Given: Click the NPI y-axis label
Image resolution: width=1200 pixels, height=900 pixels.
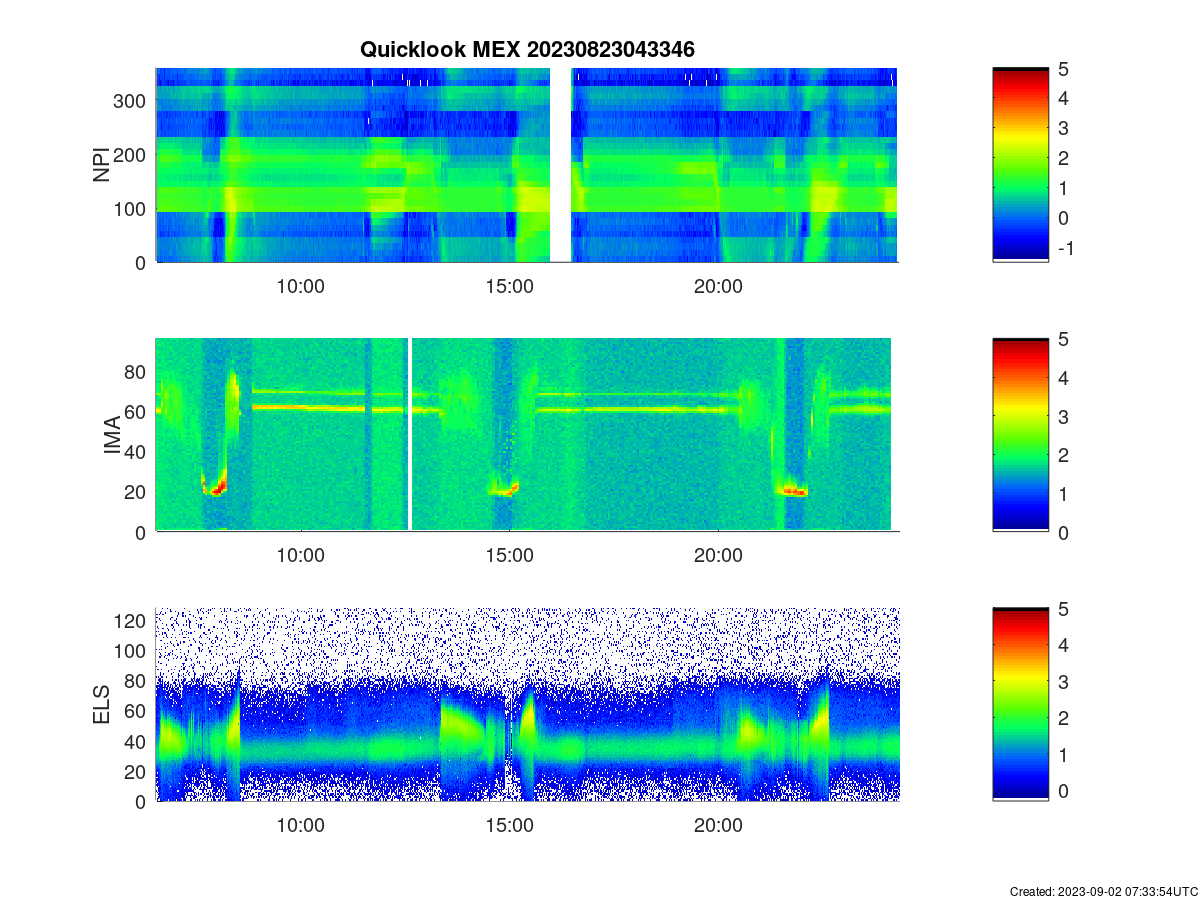Looking at the screenshot, I should point(101,165).
